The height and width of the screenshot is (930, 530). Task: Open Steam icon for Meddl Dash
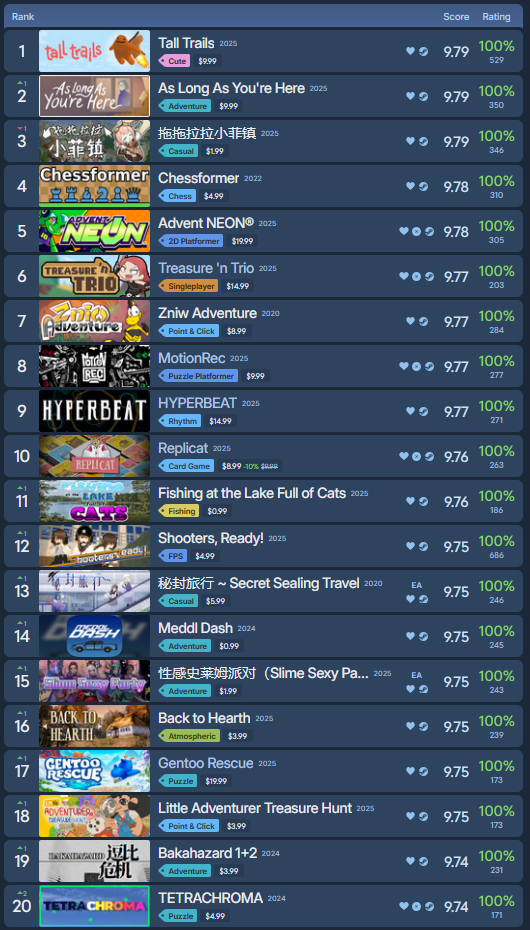(x=423, y=636)
